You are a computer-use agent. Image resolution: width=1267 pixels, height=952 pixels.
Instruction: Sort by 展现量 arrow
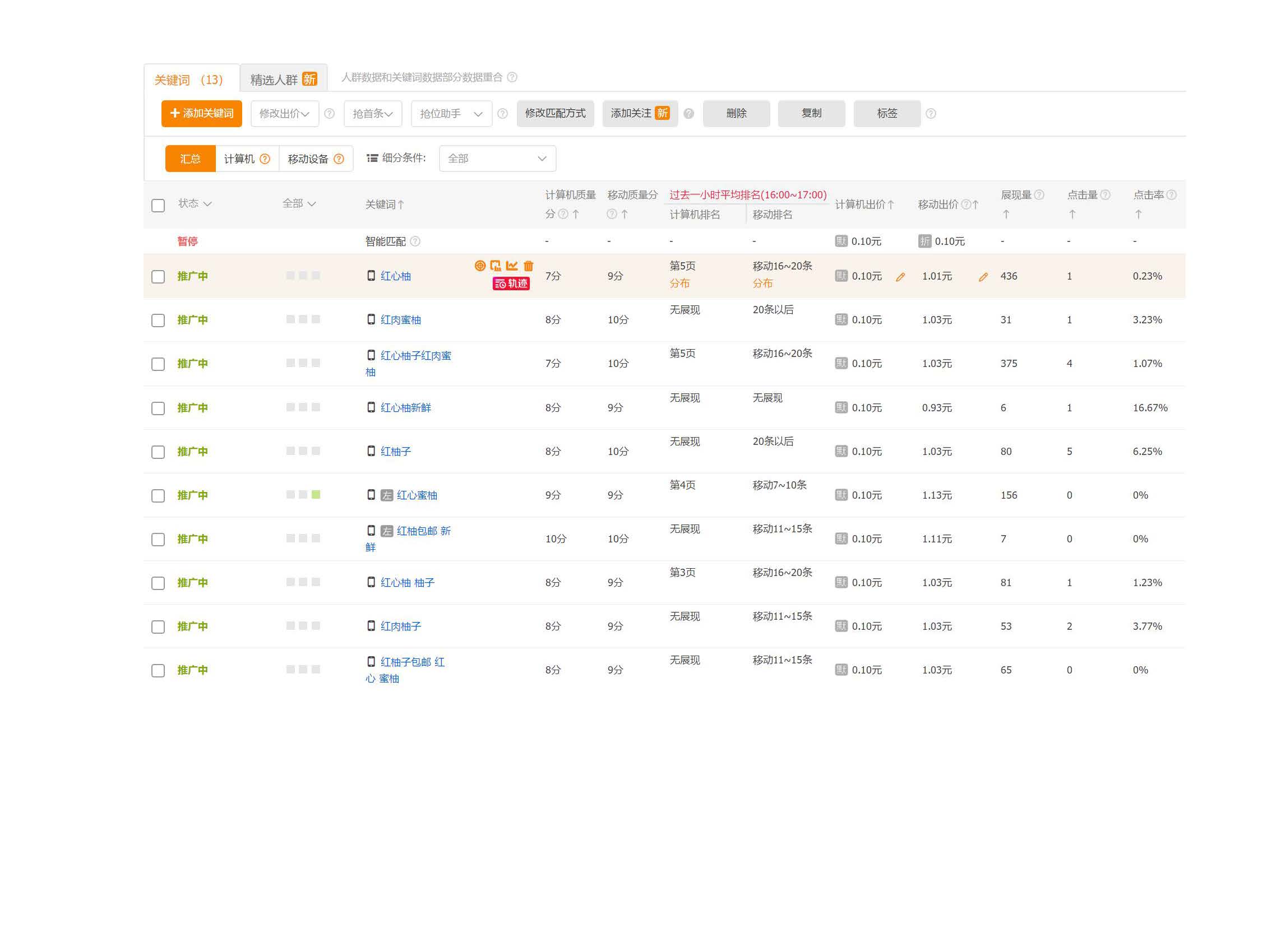click(1006, 214)
